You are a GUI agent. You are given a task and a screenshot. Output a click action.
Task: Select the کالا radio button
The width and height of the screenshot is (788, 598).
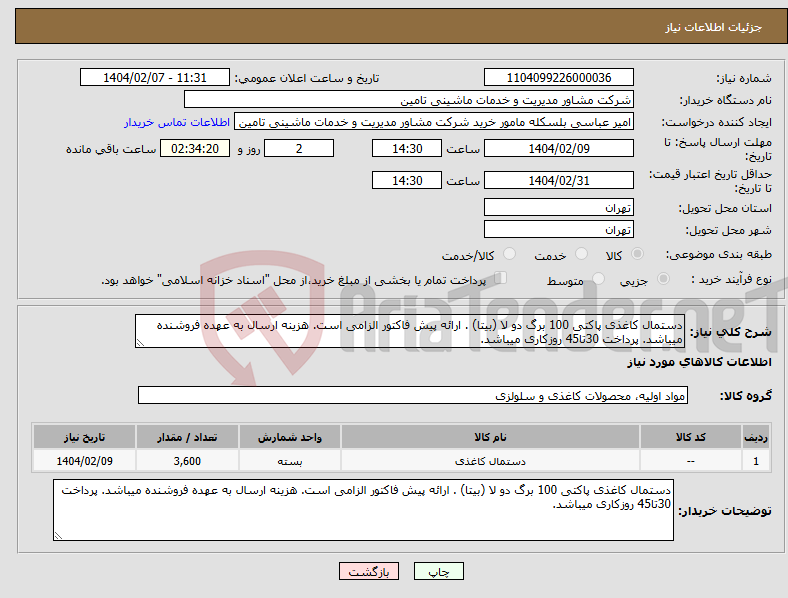point(637,254)
